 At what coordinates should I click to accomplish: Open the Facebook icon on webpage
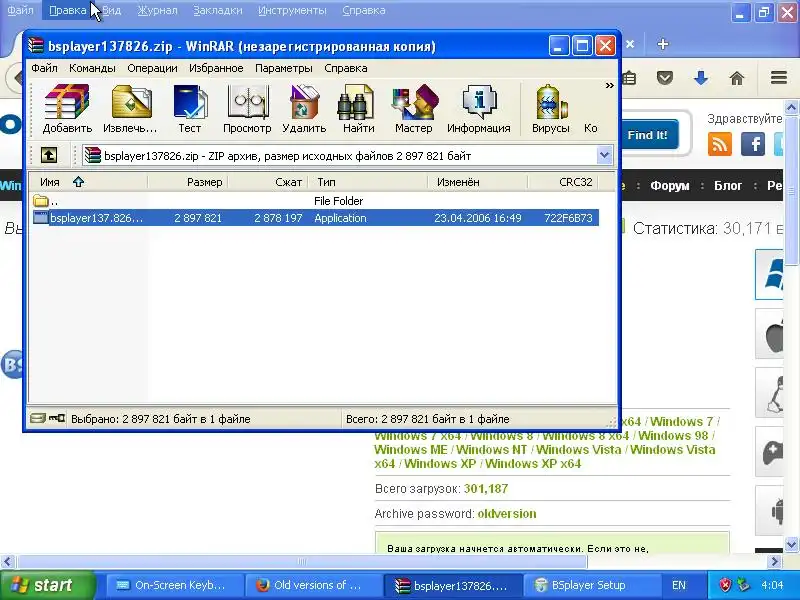[x=753, y=144]
